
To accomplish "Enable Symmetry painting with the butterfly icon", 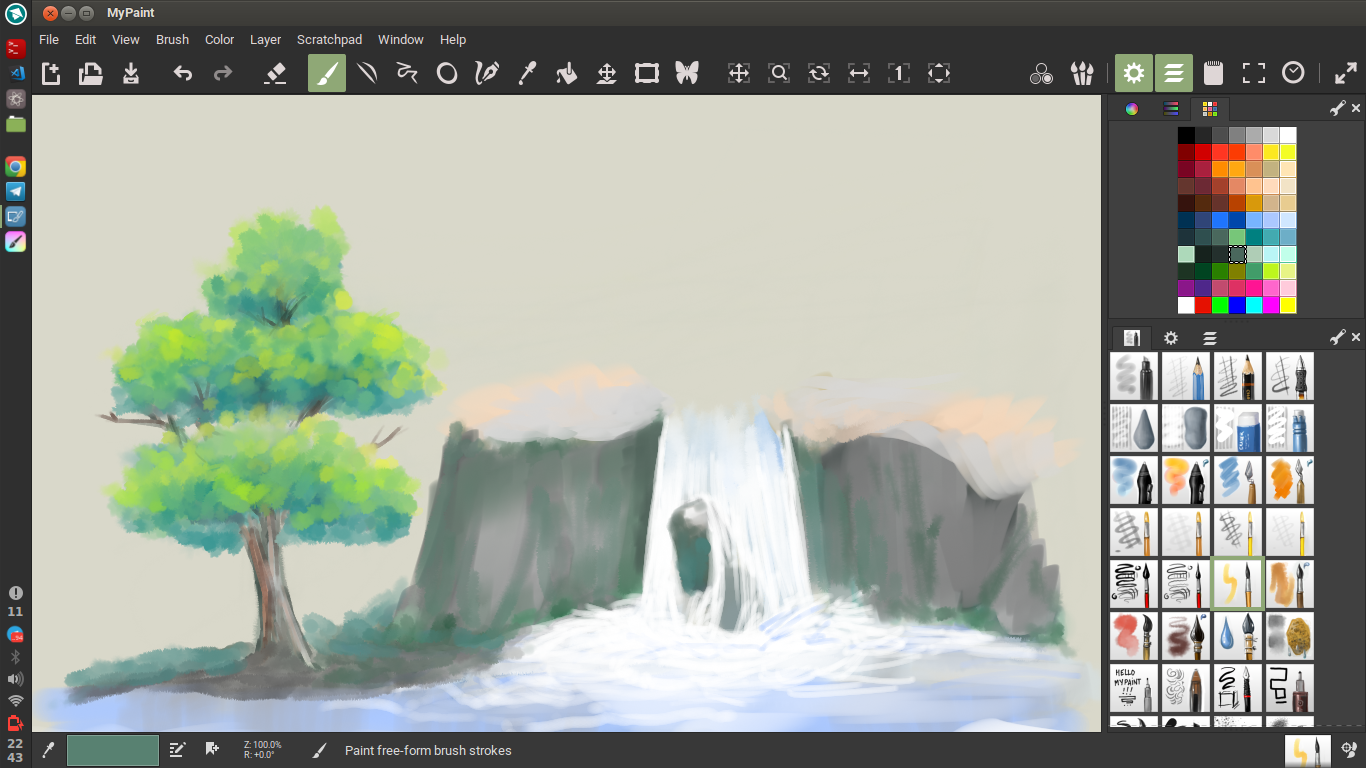I will point(687,72).
